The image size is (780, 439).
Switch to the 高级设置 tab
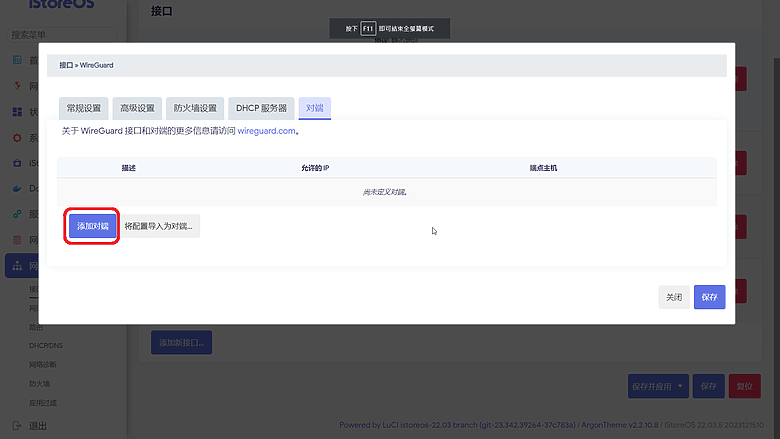coord(137,108)
